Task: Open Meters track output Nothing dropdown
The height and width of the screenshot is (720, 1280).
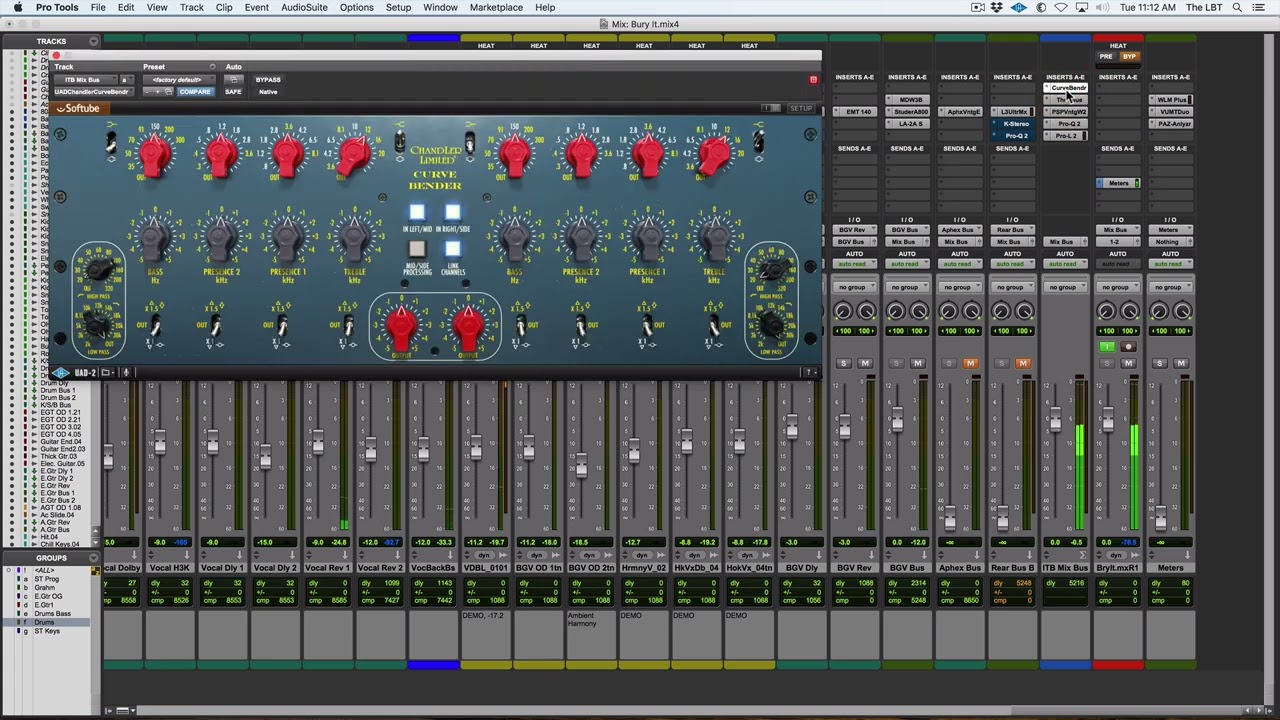Action: tap(1171, 242)
